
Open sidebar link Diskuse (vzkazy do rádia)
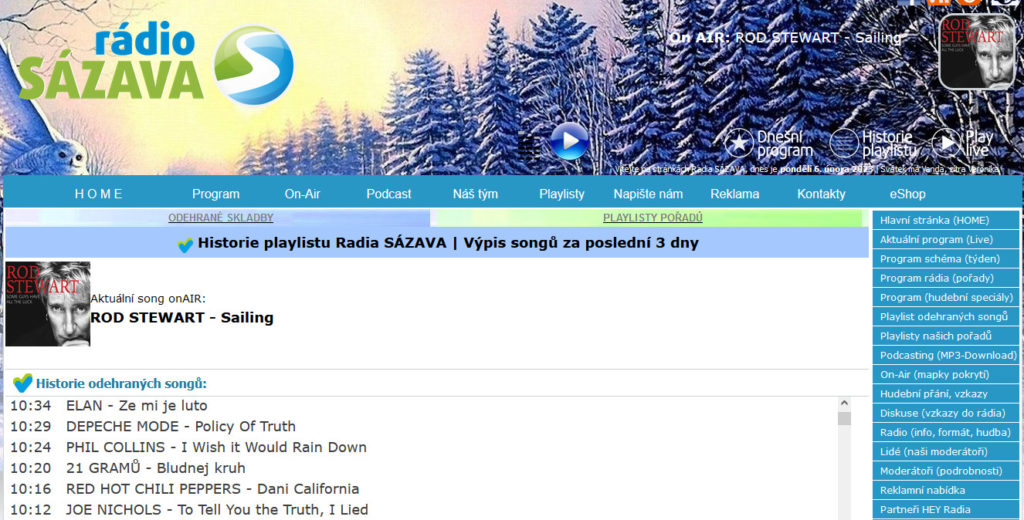pos(946,413)
